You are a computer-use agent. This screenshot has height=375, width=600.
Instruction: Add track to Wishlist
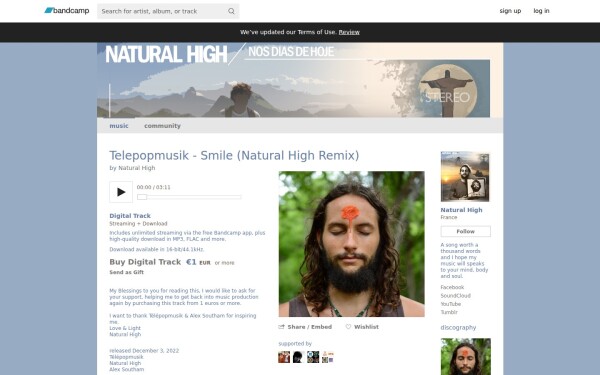coord(366,327)
